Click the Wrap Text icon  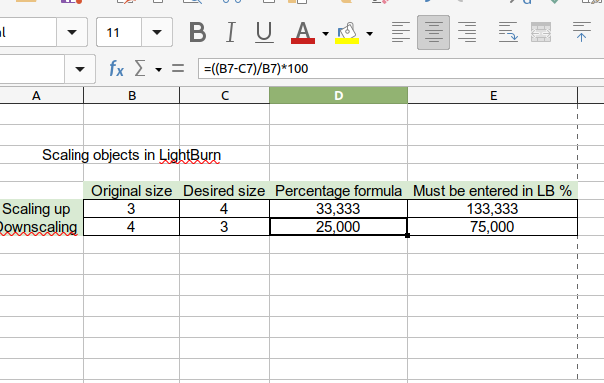tap(508, 32)
